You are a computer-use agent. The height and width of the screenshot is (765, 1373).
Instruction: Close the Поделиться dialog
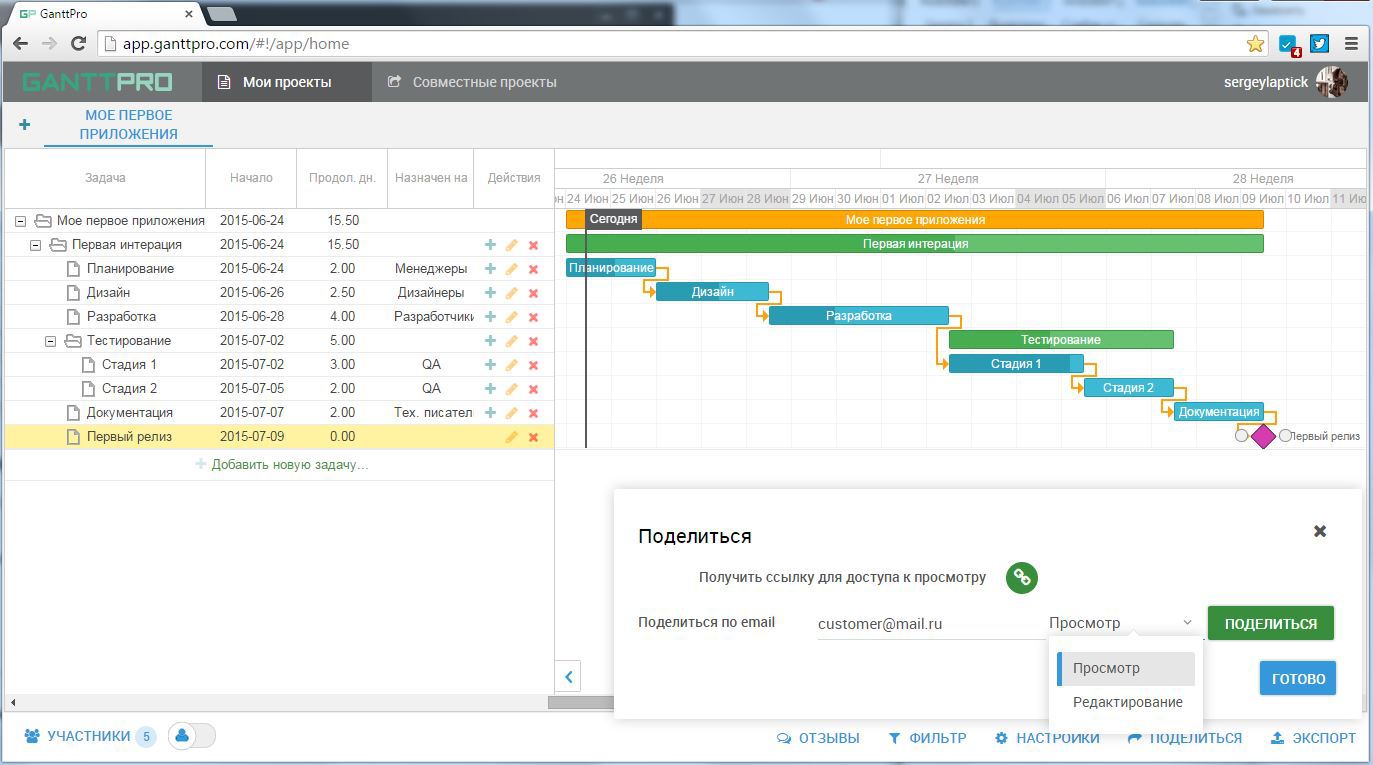click(x=1320, y=531)
